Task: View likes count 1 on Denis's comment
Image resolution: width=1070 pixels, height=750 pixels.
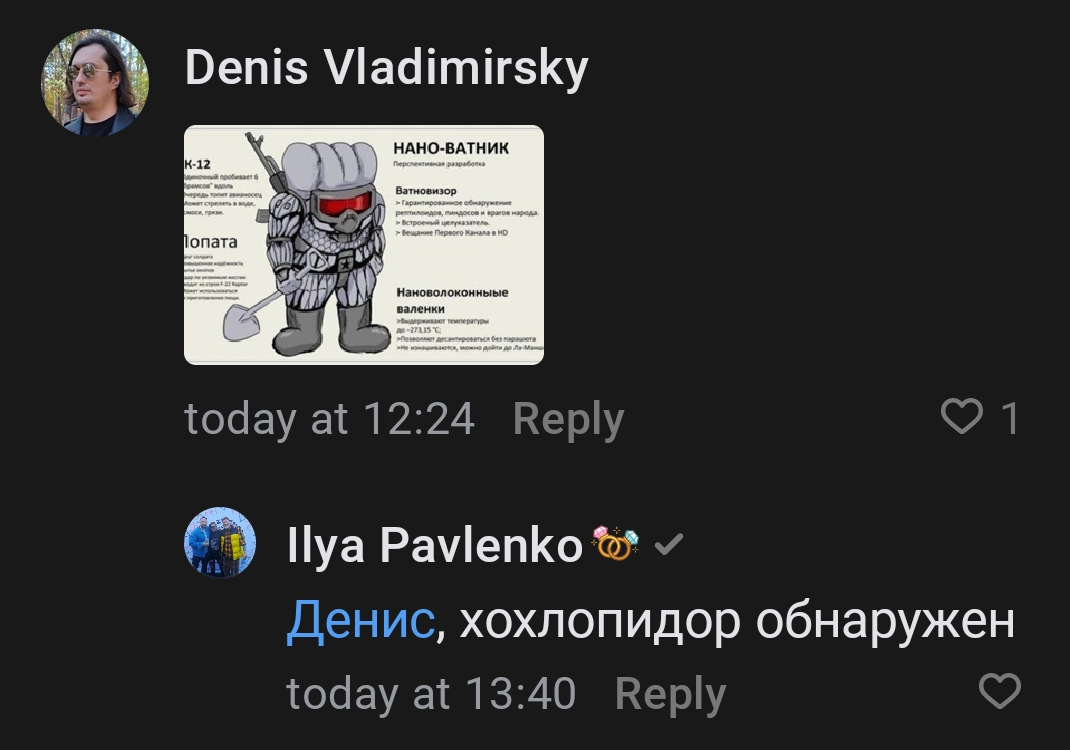Action: tap(1010, 418)
